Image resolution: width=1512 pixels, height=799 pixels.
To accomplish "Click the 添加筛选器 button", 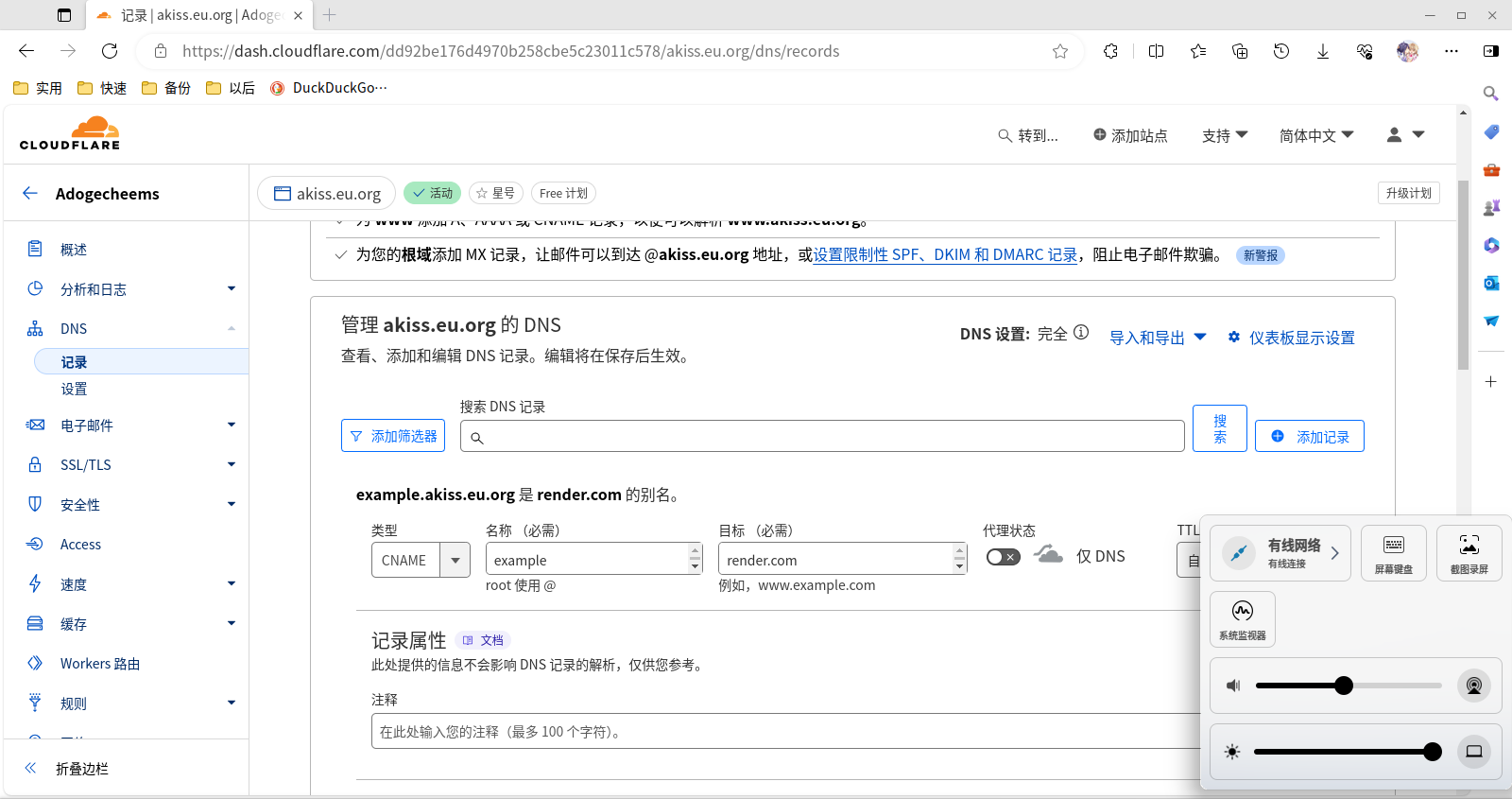I will coord(393,436).
